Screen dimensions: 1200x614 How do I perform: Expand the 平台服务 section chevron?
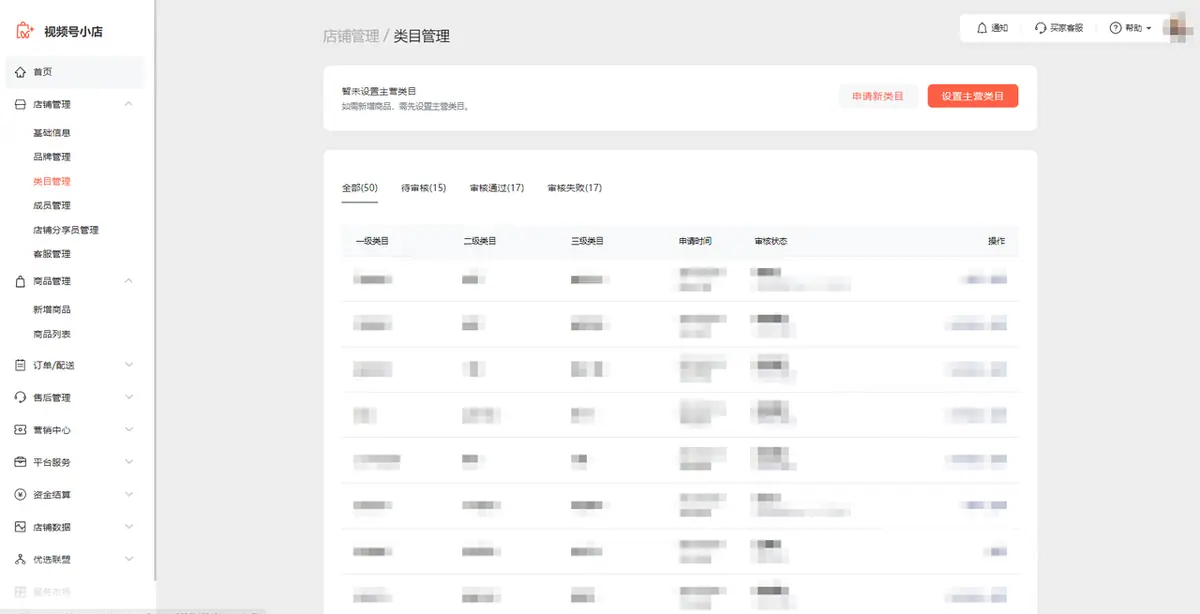128,462
